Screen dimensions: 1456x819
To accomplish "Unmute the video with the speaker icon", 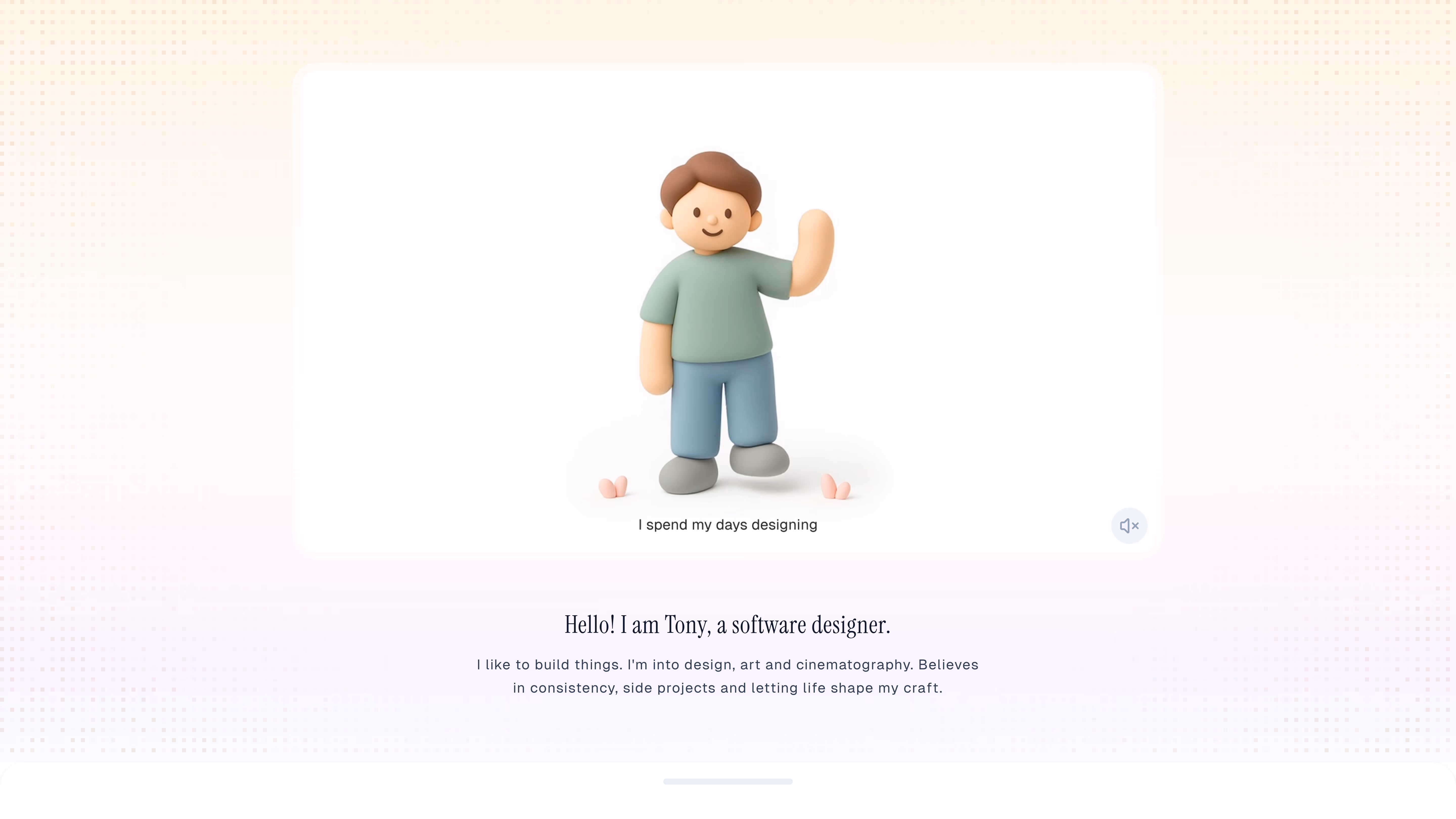I will pos(1129,526).
